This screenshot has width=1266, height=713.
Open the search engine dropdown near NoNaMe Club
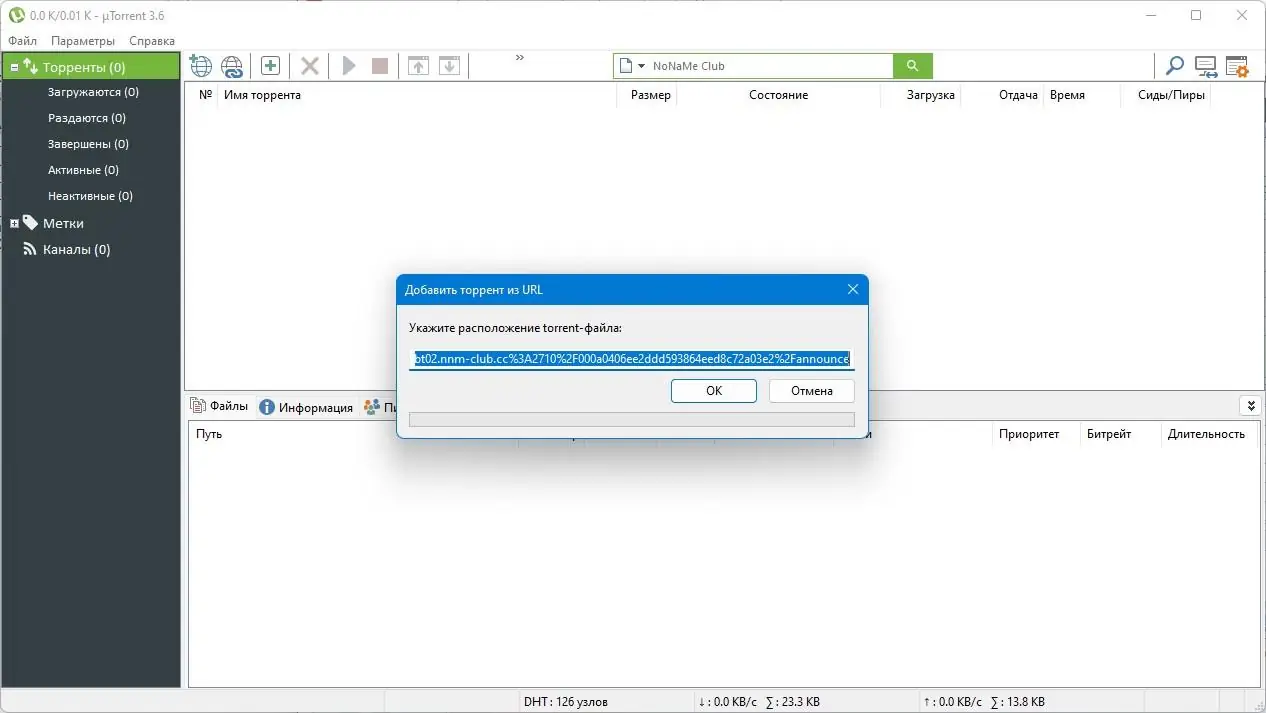(641, 65)
